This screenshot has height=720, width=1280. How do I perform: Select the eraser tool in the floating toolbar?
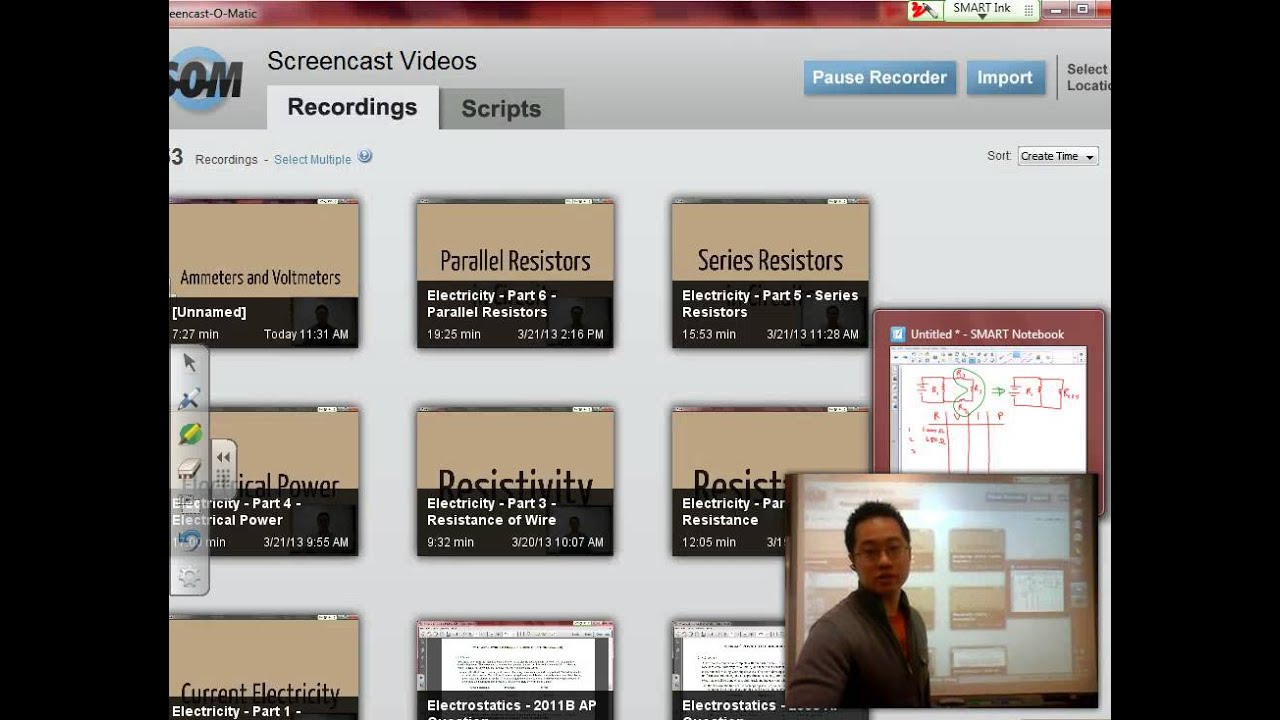pyautogui.click(x=190, y=469)
